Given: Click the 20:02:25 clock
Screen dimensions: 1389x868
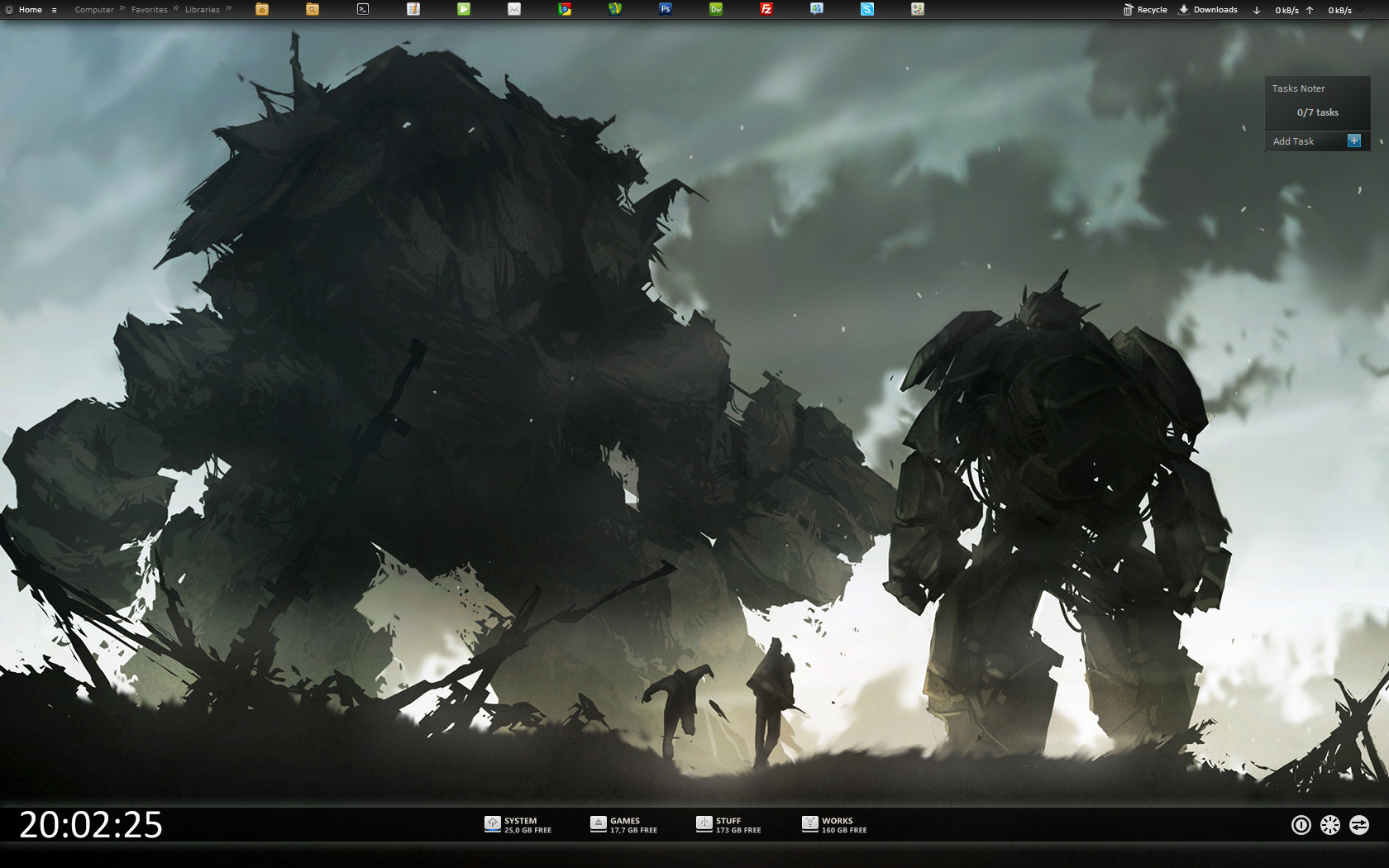Looking at the screenshot, I should pyautogui.click(x=91, y=825).
